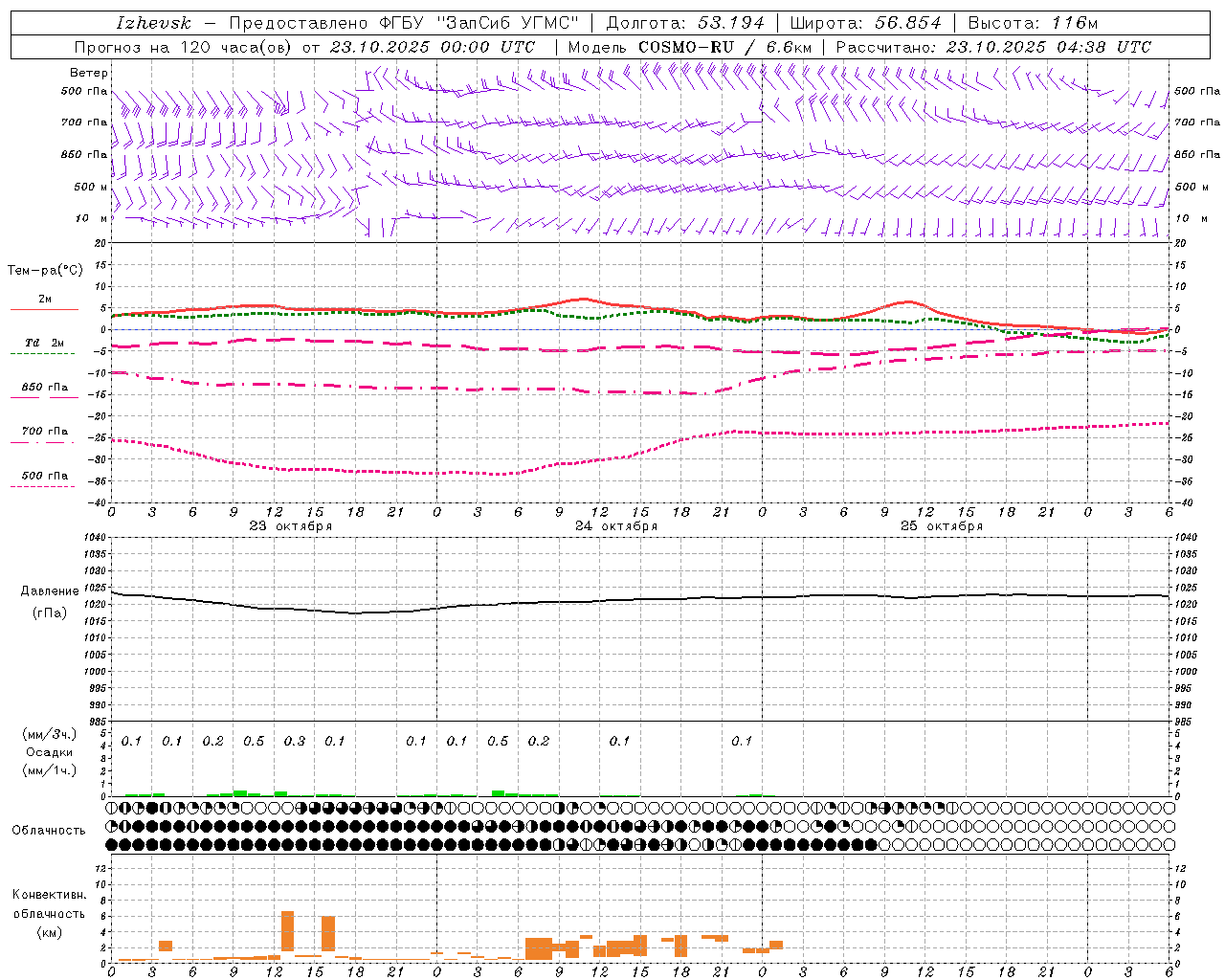Click the longitude value "Долгота: 53.194"
The height and width of the screenshot is (980, 1225).
(685, 23)
